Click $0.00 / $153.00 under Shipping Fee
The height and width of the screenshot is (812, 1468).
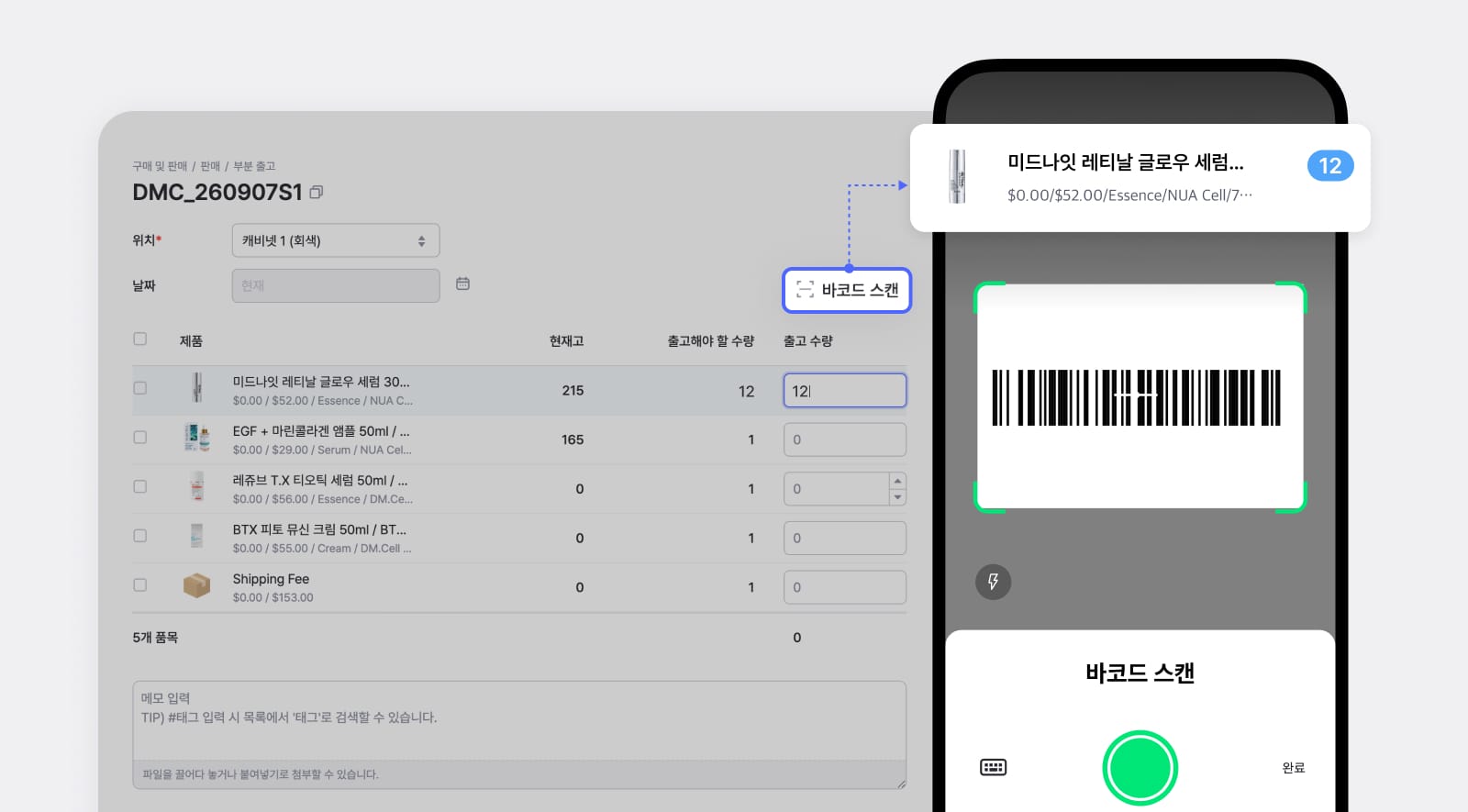click(272, 597)
